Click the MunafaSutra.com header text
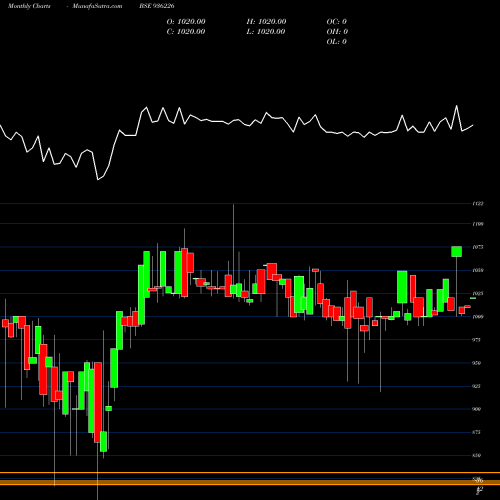The height and width of the screenshot is (500, 500). click(x=97, y=6)
